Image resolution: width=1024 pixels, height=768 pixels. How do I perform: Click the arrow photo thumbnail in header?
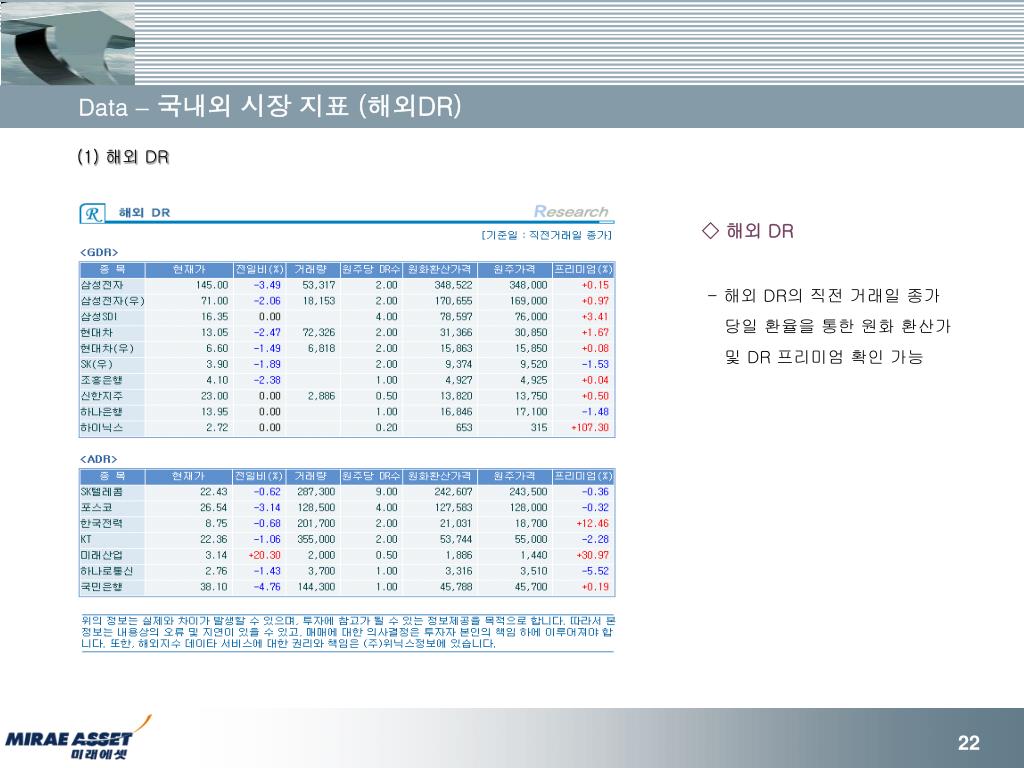67,43
